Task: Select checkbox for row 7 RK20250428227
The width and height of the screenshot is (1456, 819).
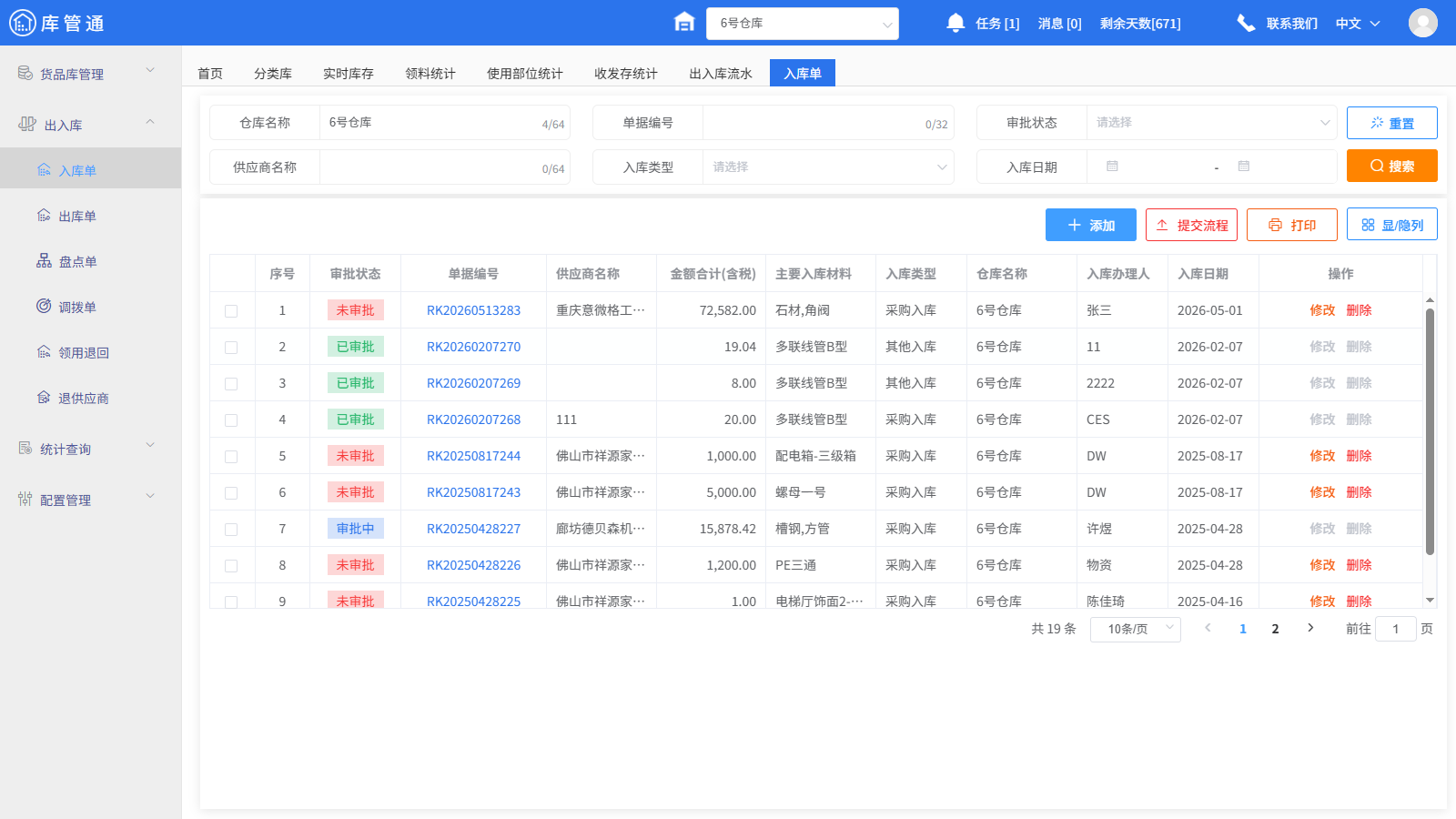Action: pyautogui.click(x=231, y=530)
